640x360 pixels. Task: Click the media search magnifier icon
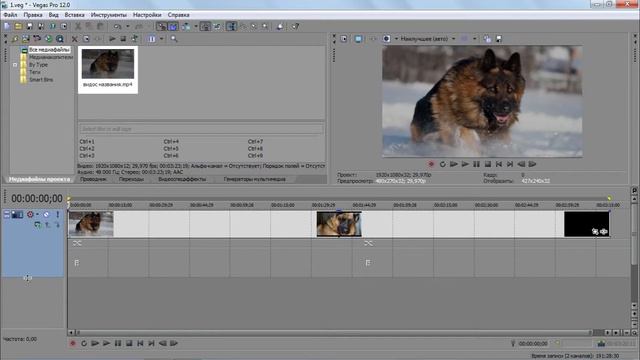(174, 39)
